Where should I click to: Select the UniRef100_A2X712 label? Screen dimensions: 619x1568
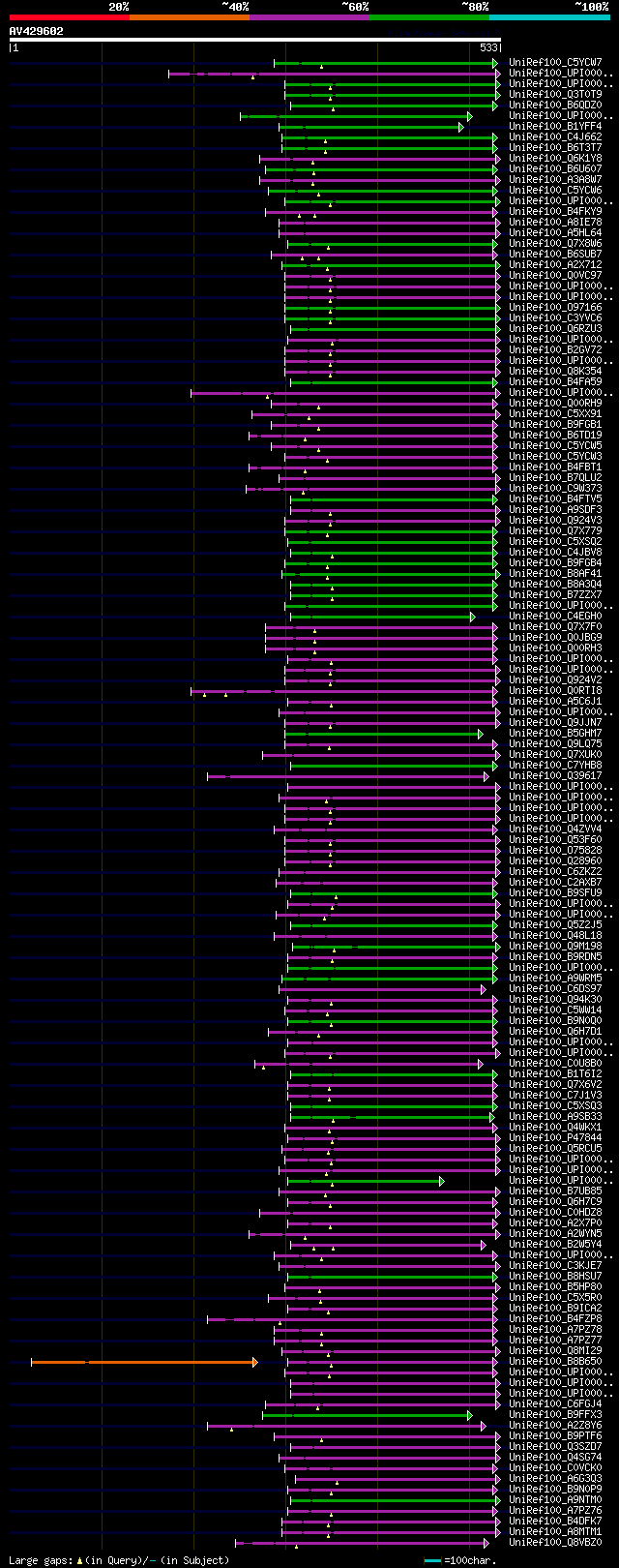pyautogui.click(x=555, y=264)
